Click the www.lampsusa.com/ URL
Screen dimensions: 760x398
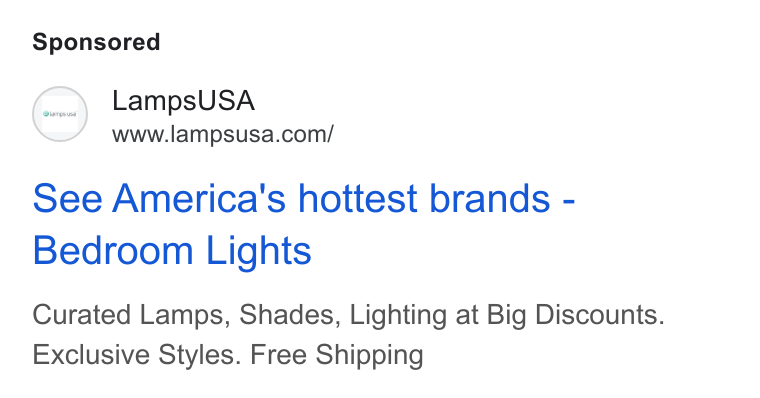point(223,134)
